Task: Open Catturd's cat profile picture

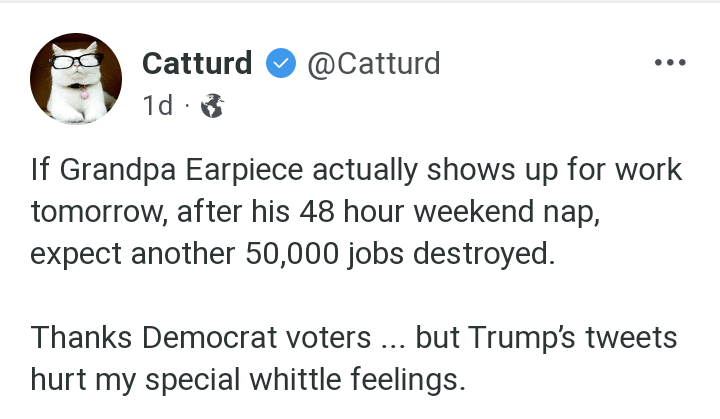Action: (x=76, y=78)
